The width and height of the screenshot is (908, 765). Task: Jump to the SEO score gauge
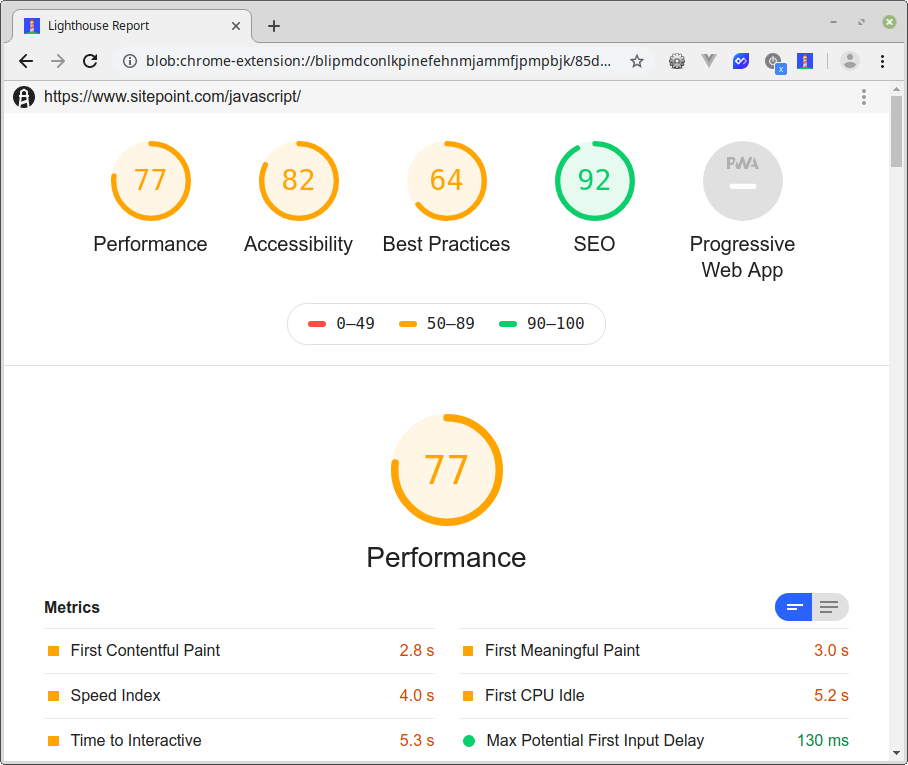tap(594, 181)
